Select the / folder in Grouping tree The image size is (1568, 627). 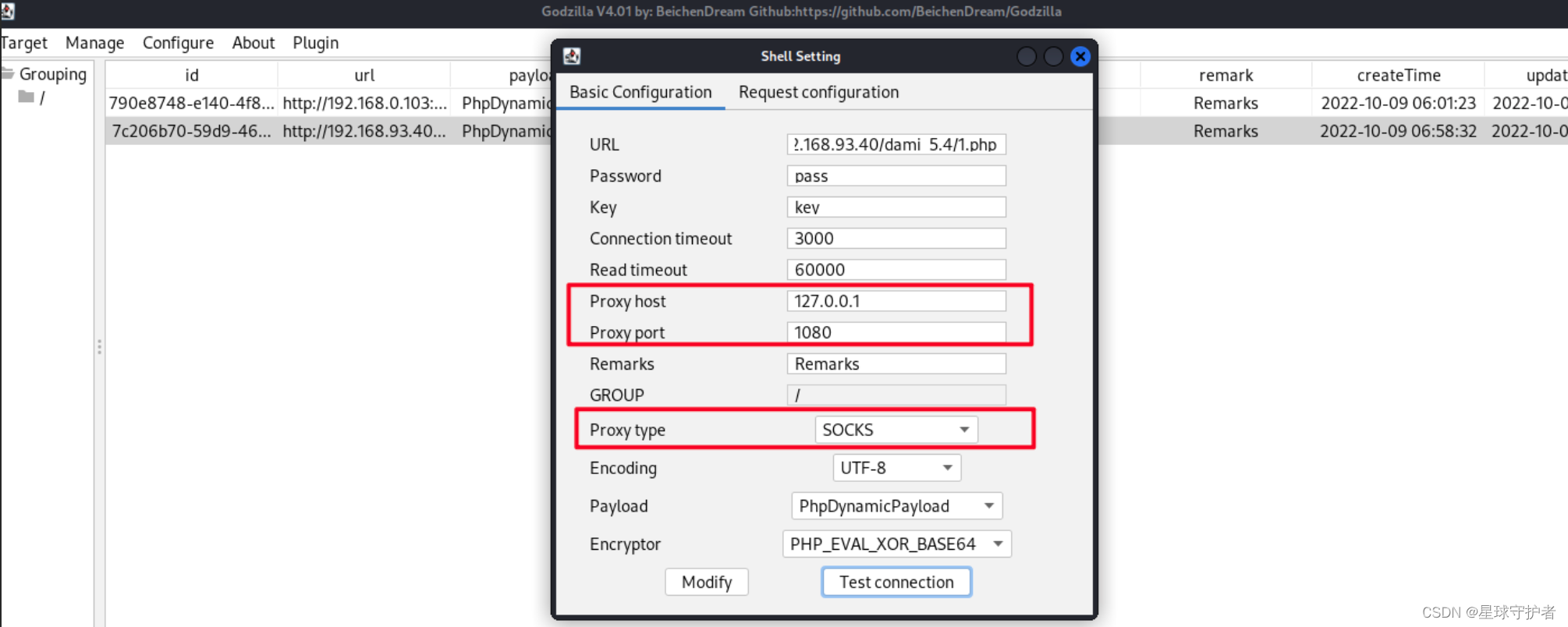pyautogui.click(x=42, y=97)
